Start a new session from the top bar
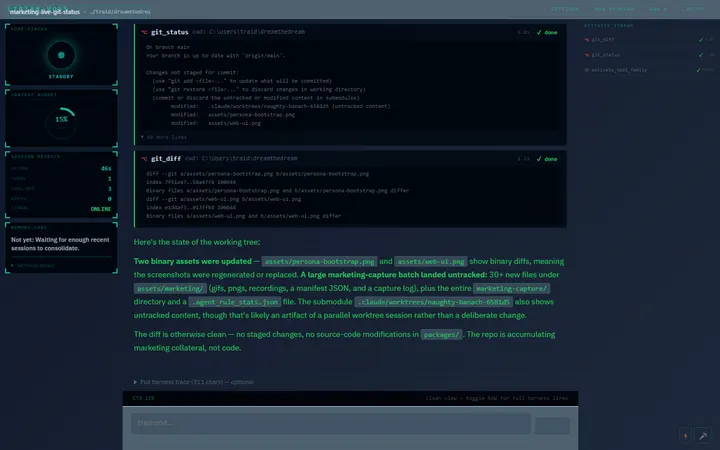 (614, 9)
